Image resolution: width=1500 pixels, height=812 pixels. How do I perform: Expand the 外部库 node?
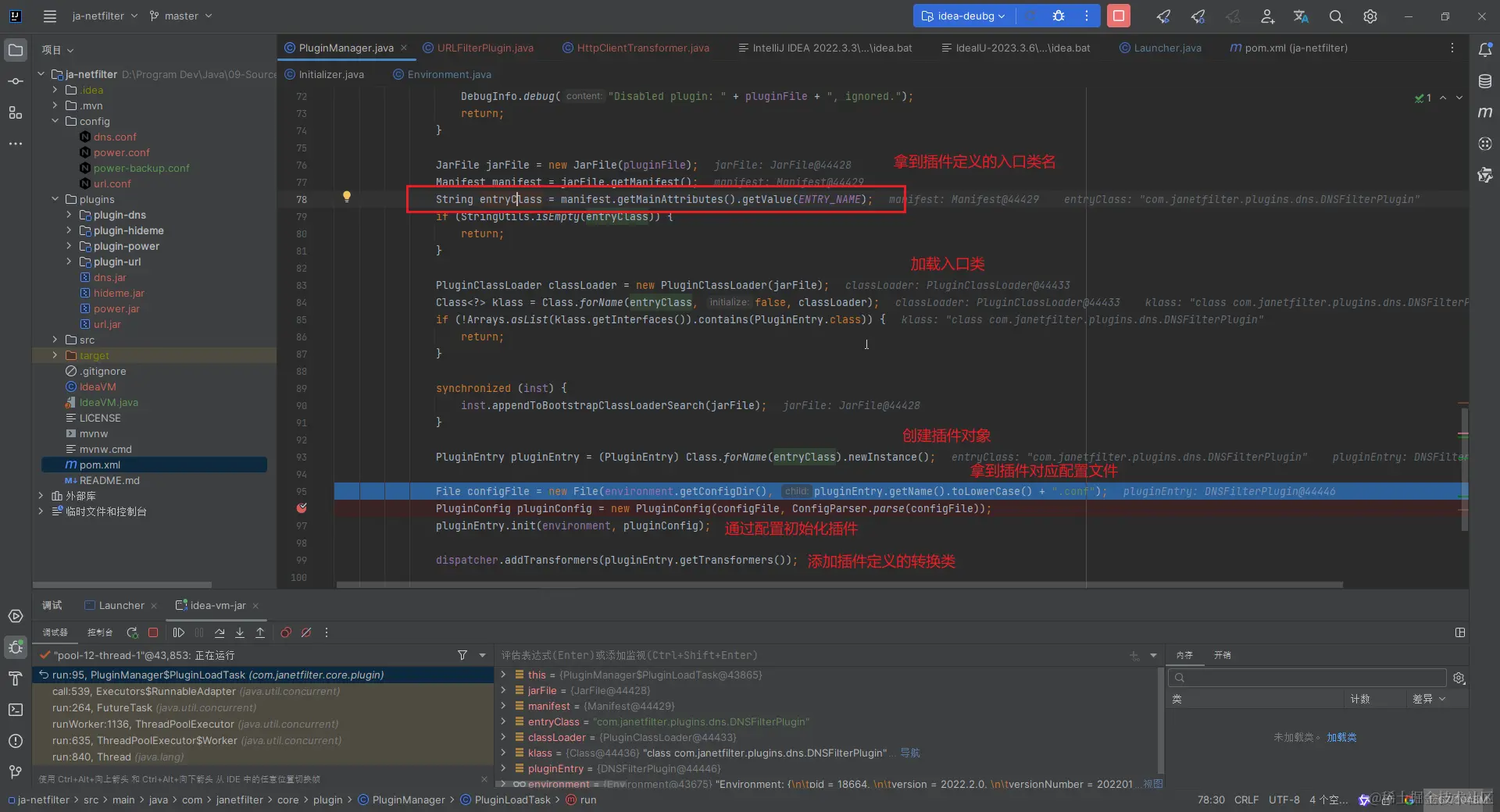point(41,496)
